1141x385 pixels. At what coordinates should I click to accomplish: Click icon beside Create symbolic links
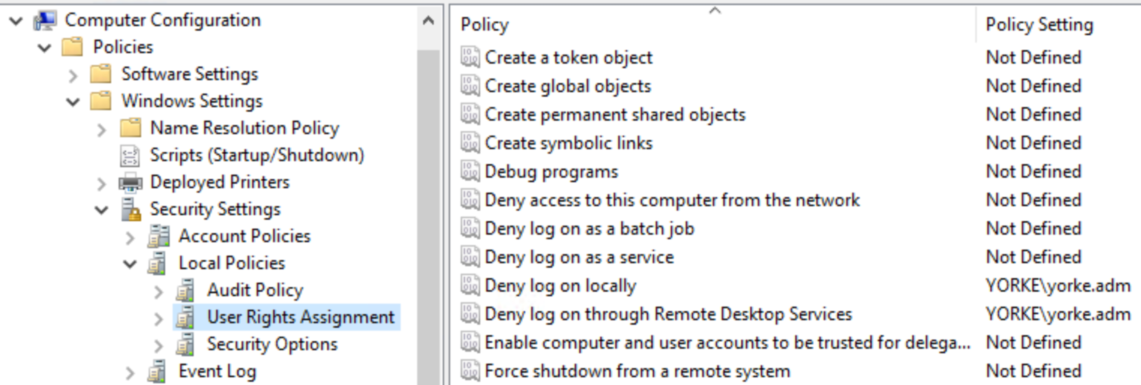[471, 143]
